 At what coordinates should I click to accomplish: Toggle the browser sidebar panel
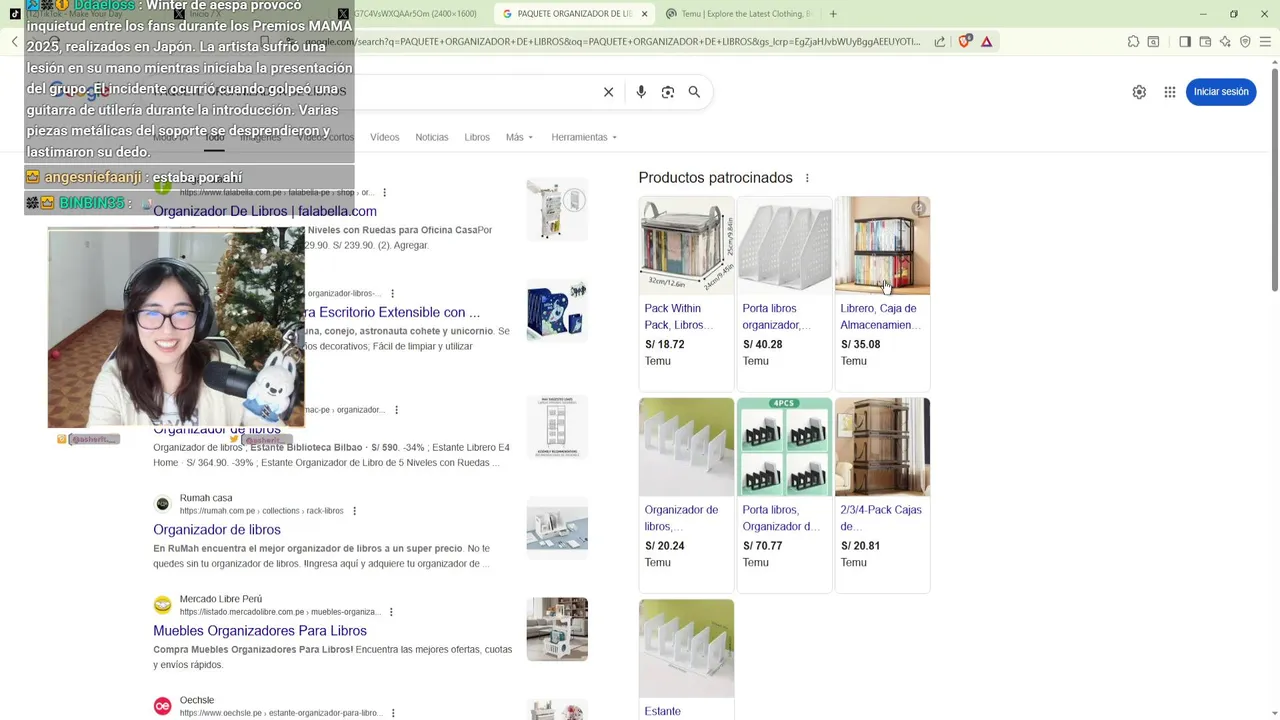pyautogui.click(x=1185, y=42)
